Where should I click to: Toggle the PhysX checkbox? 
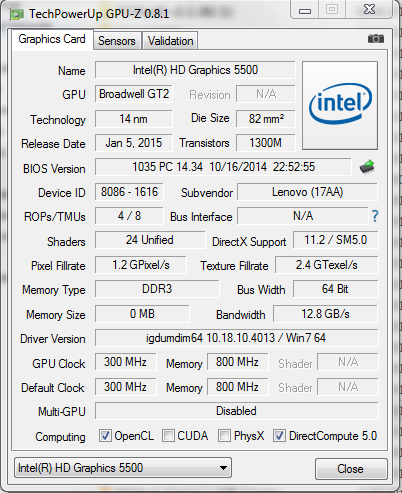[224, 436]
